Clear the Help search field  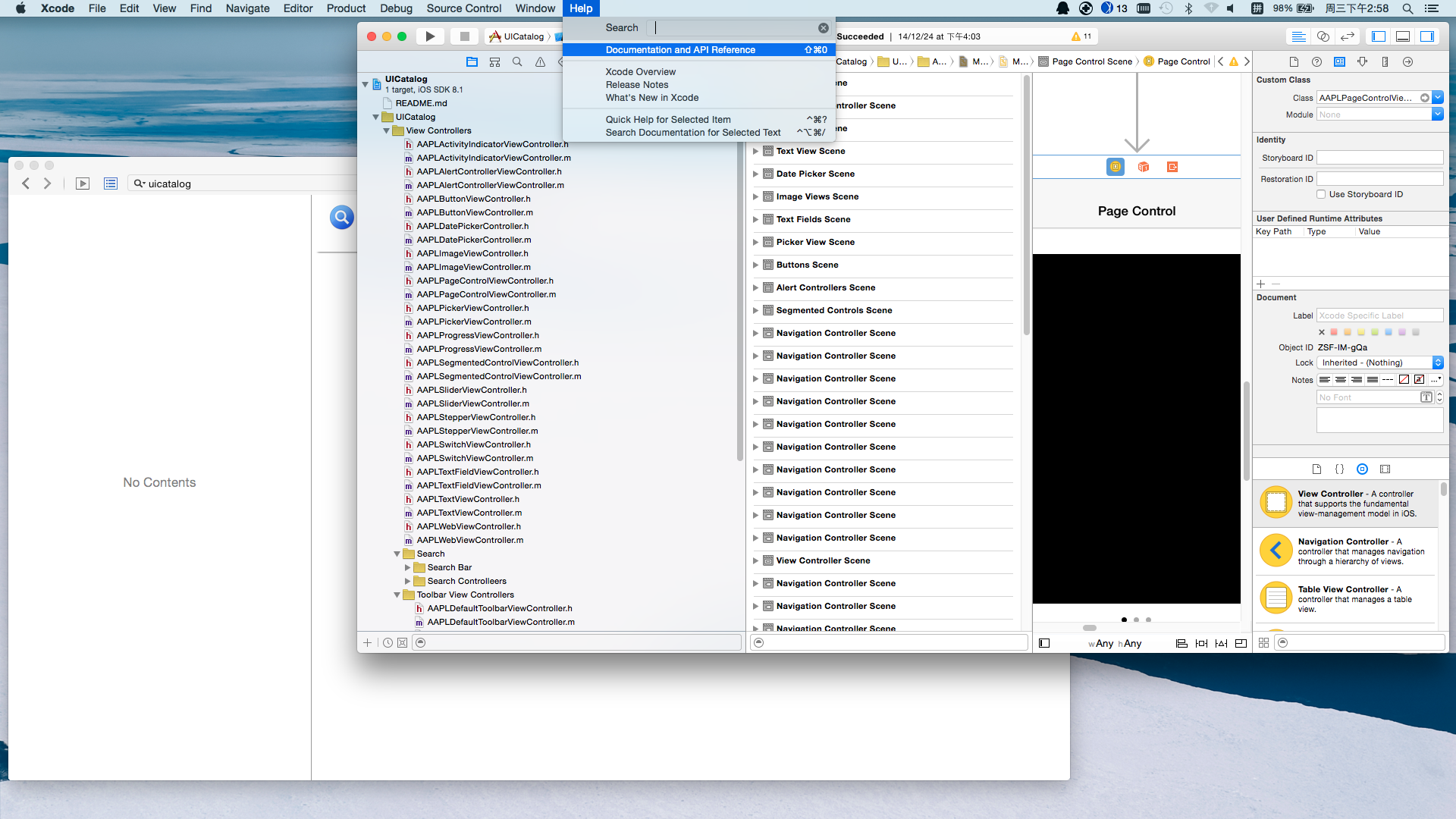(823, 28)
